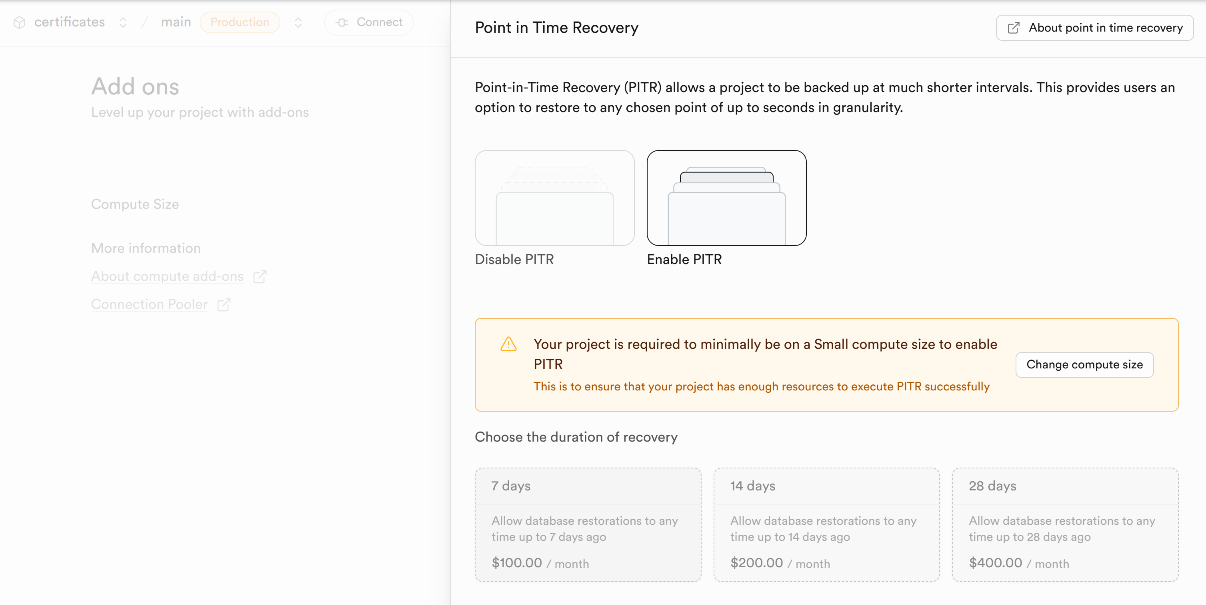The width and height of the screenshot is (1206, 605).
Task: Follow the Connection Pooler link
Action: 148,304
